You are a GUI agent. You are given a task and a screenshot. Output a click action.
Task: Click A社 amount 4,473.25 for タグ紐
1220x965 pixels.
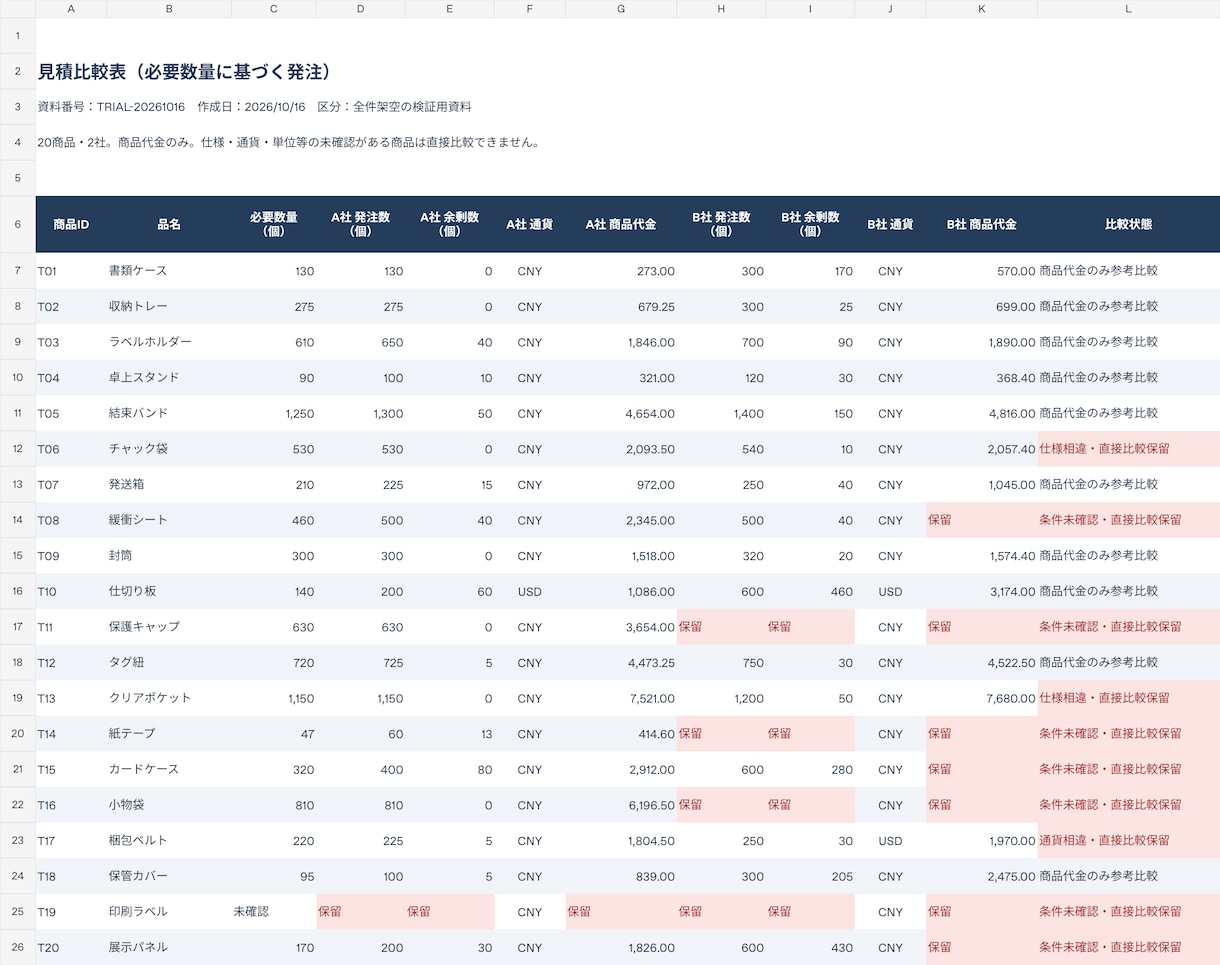click(621, 662)
